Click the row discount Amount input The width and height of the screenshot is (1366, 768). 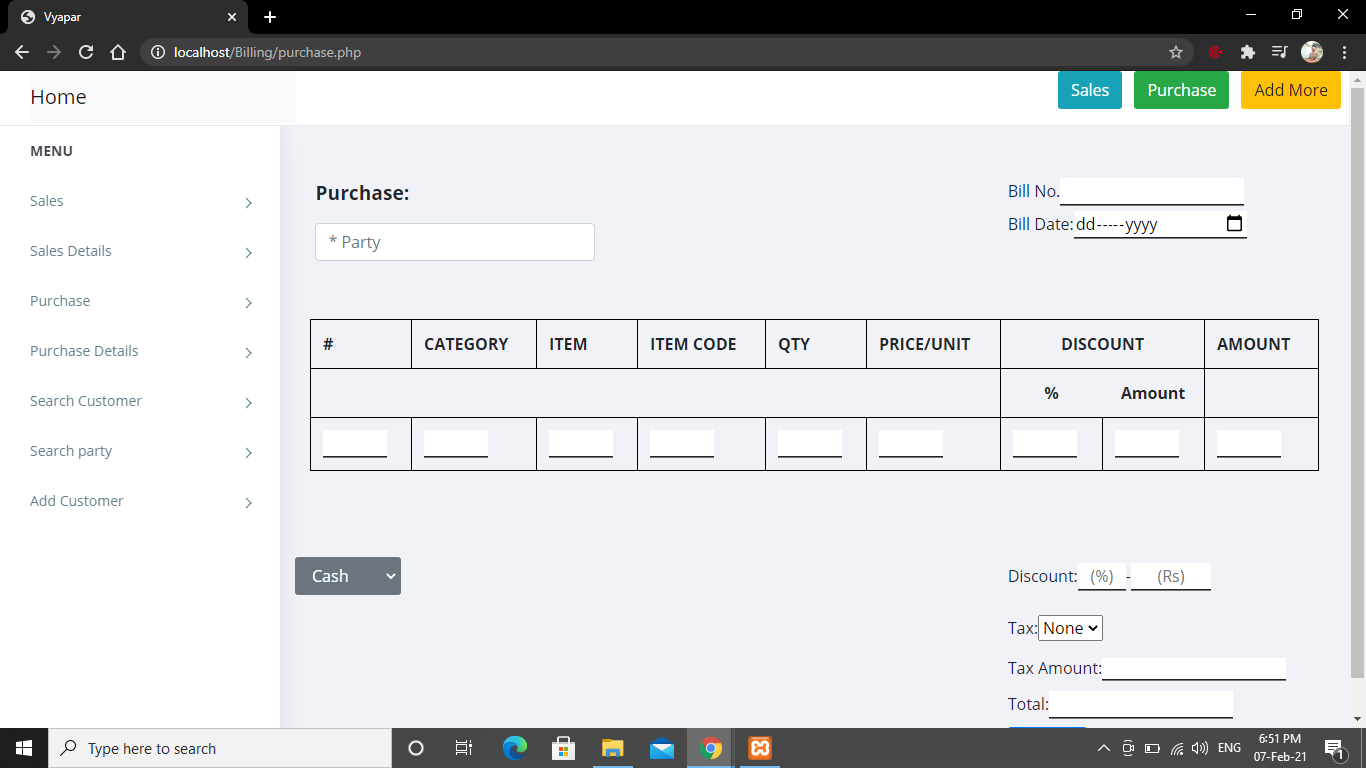point(1147,444)
